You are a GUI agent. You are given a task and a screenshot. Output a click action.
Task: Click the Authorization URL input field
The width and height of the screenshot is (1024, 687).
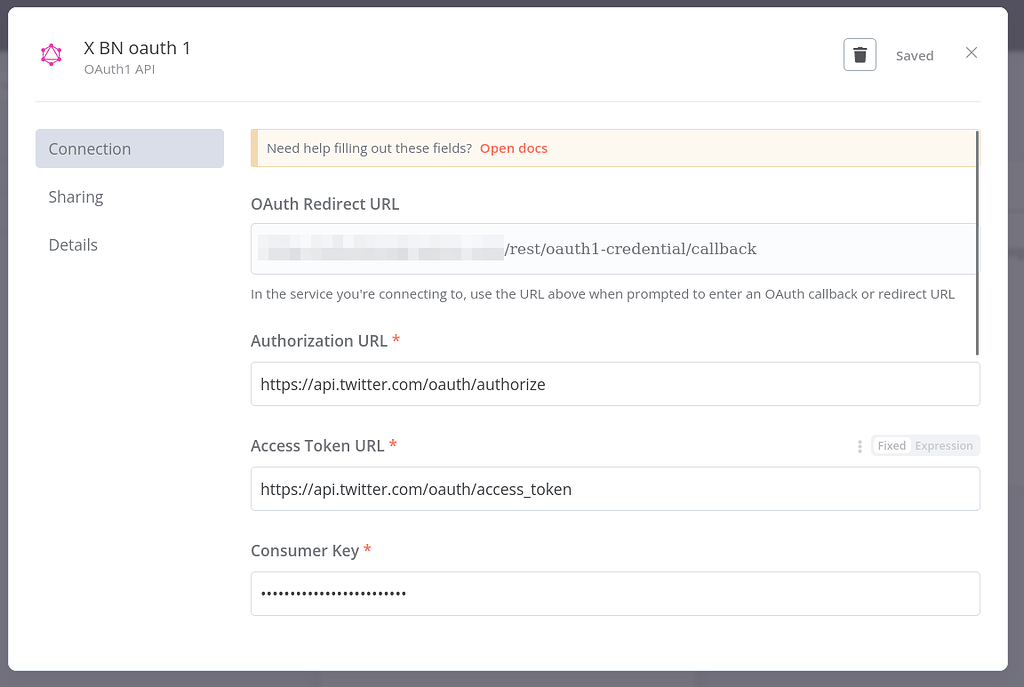click(x=615, y=384)
